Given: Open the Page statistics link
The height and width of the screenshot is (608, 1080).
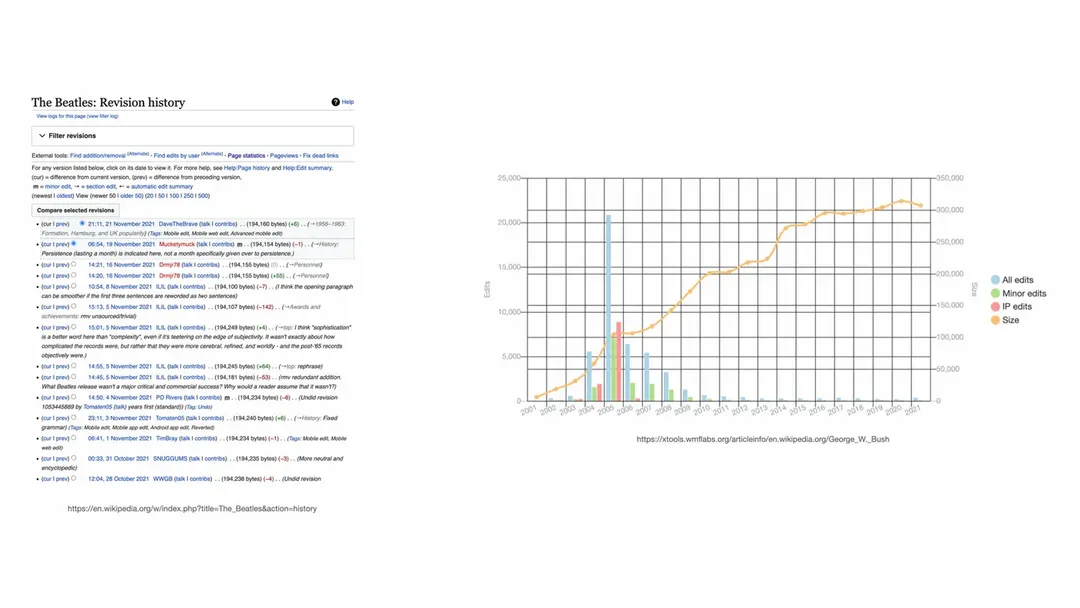Looking at the screenshot, I should point(246,156).
